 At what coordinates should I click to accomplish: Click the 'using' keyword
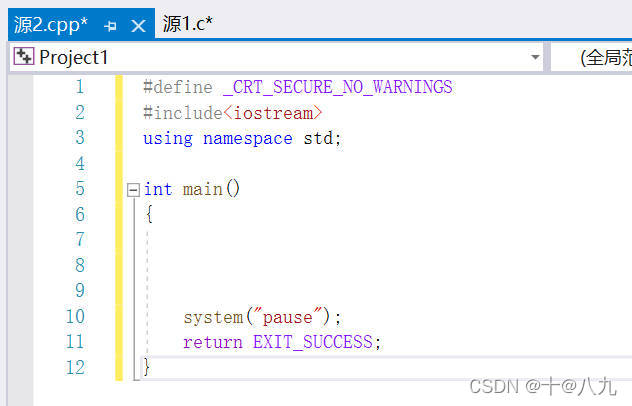(x=168, y=139)
